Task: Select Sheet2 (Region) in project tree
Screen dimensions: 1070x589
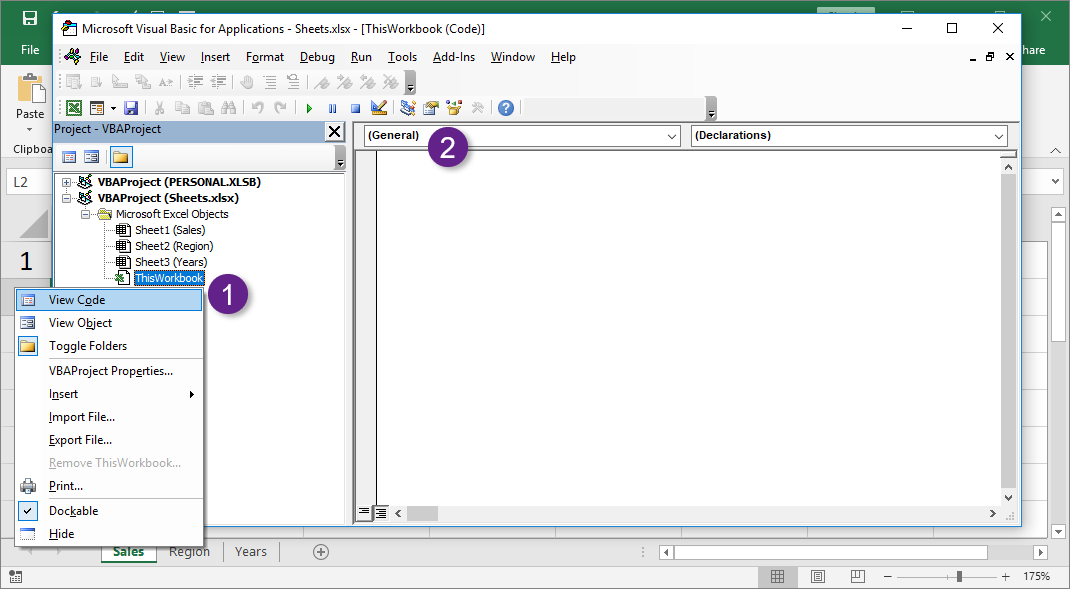Action: [174, 246]
